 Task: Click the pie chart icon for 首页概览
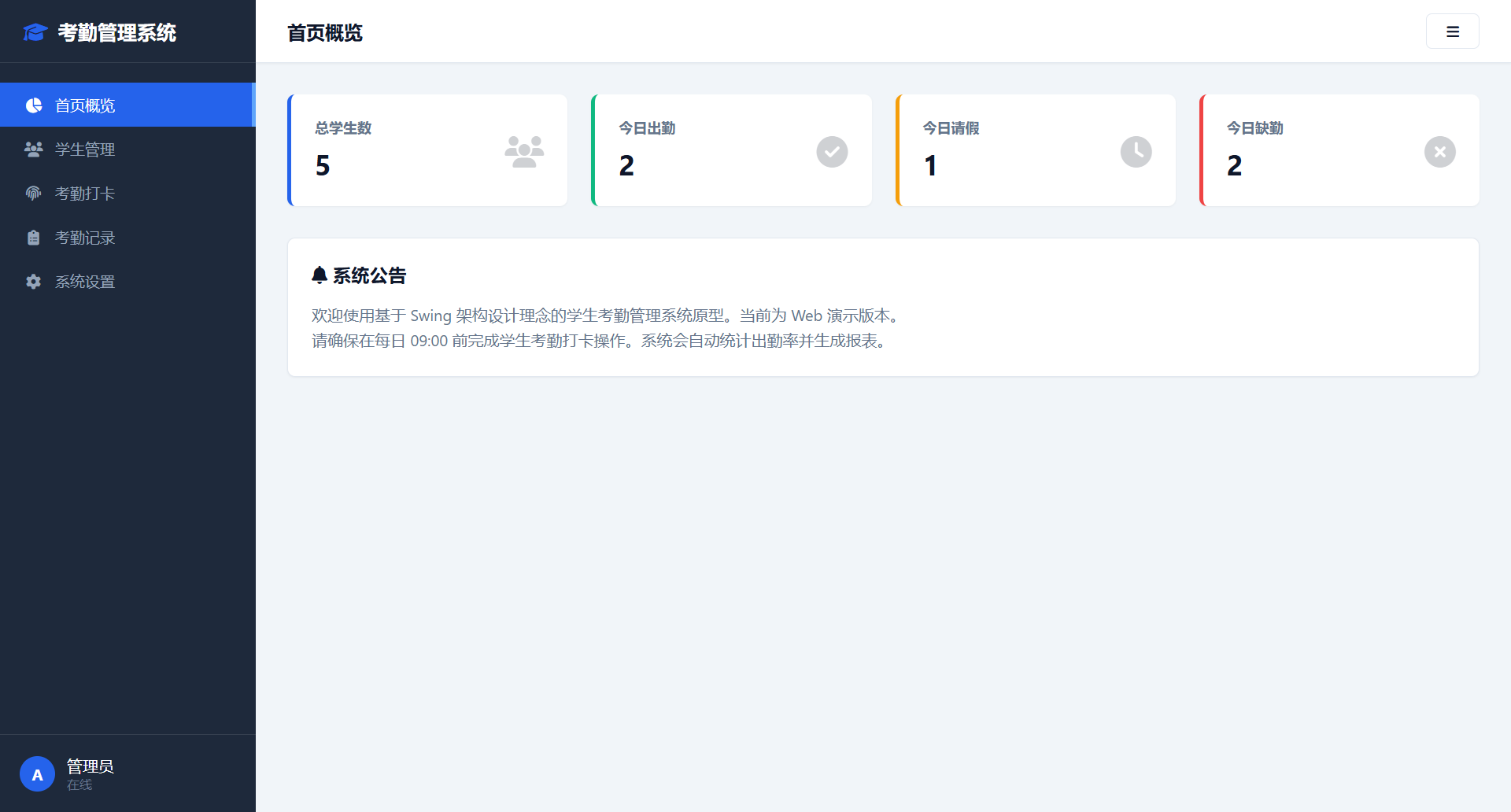(x=34, y=105)
